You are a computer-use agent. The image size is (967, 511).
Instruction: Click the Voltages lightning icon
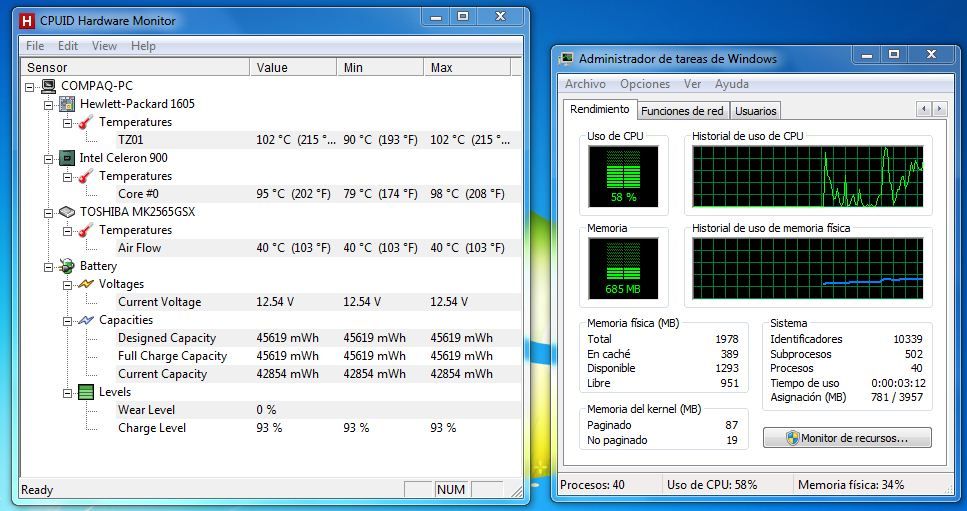[86, 284]
